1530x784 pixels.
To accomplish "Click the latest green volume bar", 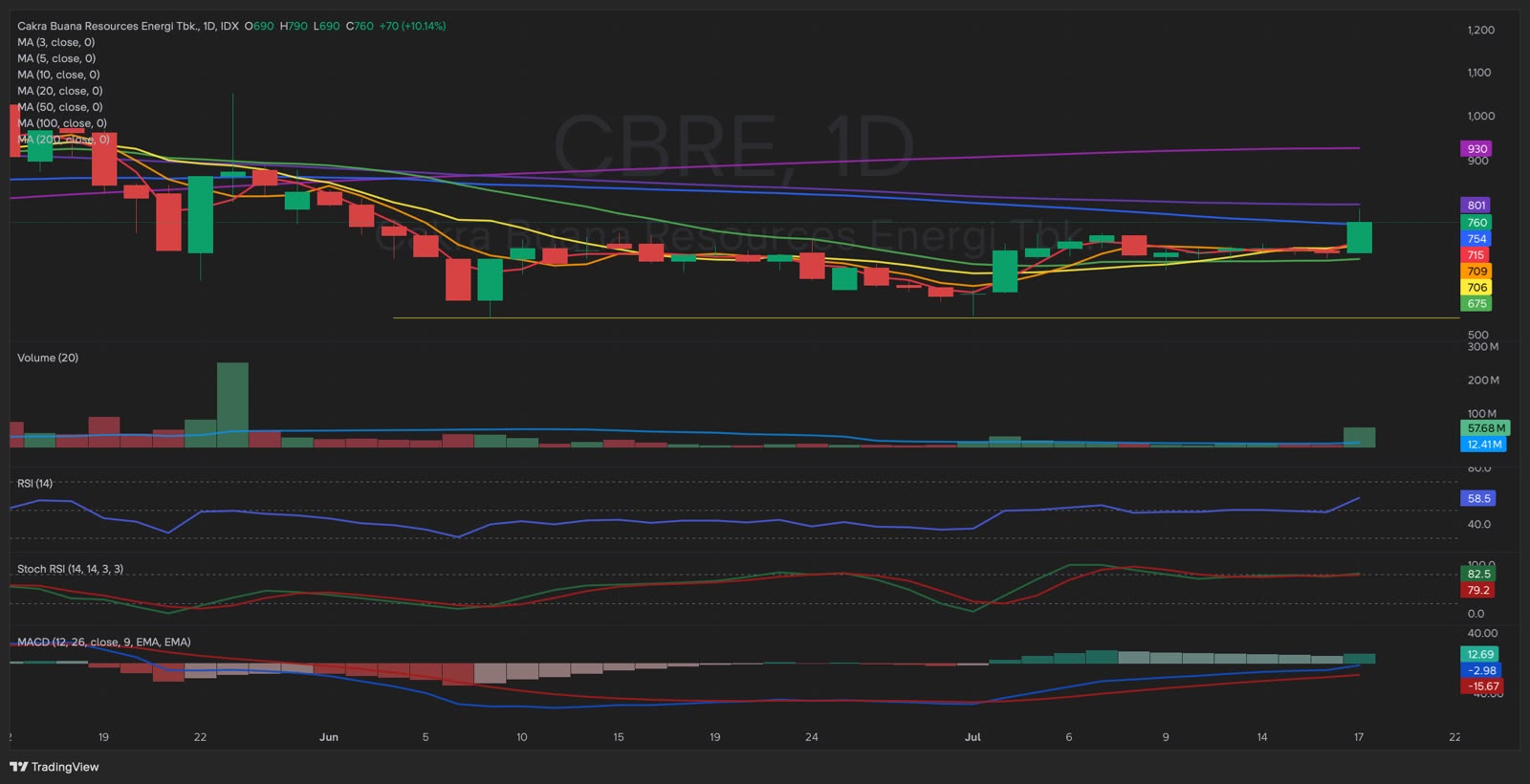I will click(1360, 437).
